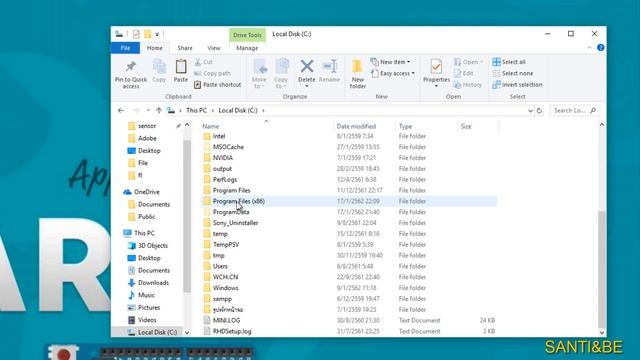640x360 pixels.
Task: Click the Cut scissors icon
Action: click(198, 62)
